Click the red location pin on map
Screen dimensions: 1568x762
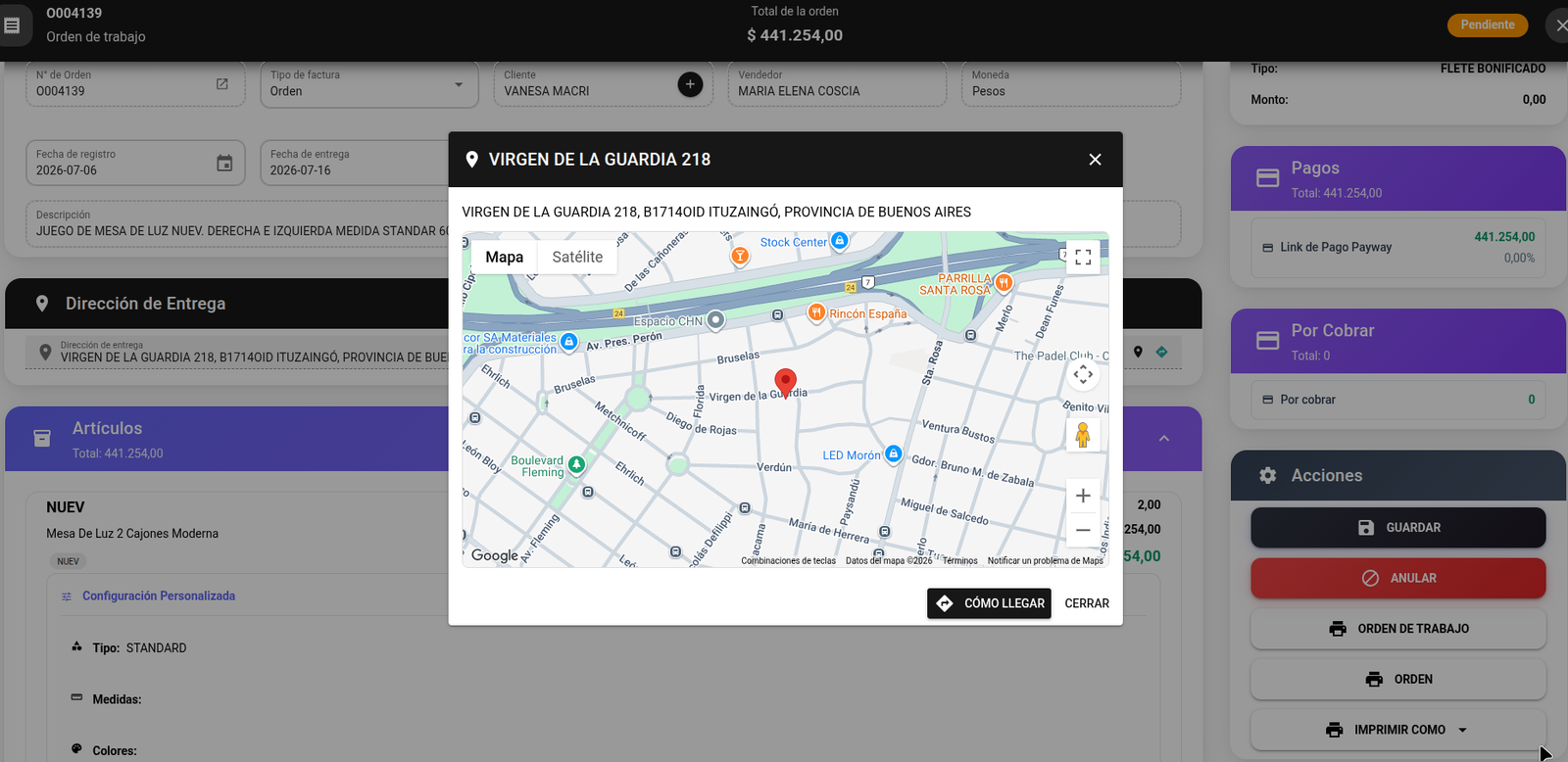pyautogui.click(x=785, y=383)
